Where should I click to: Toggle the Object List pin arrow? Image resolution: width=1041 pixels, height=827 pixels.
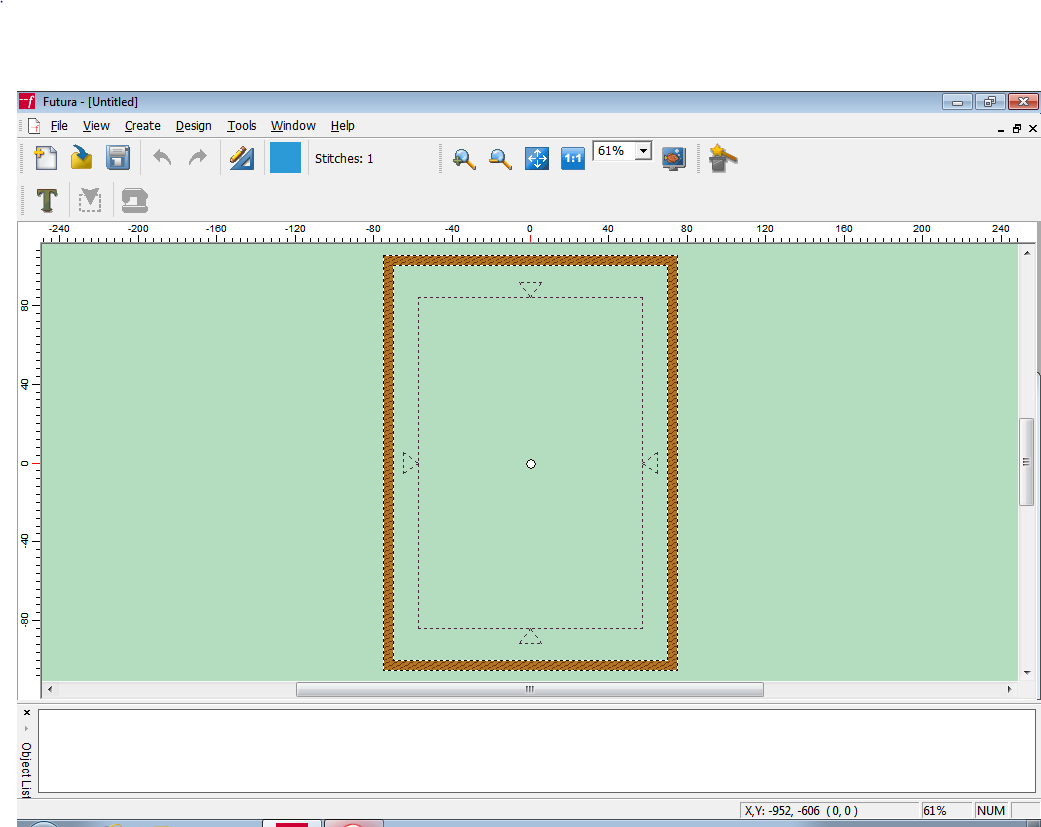(27, 728)
